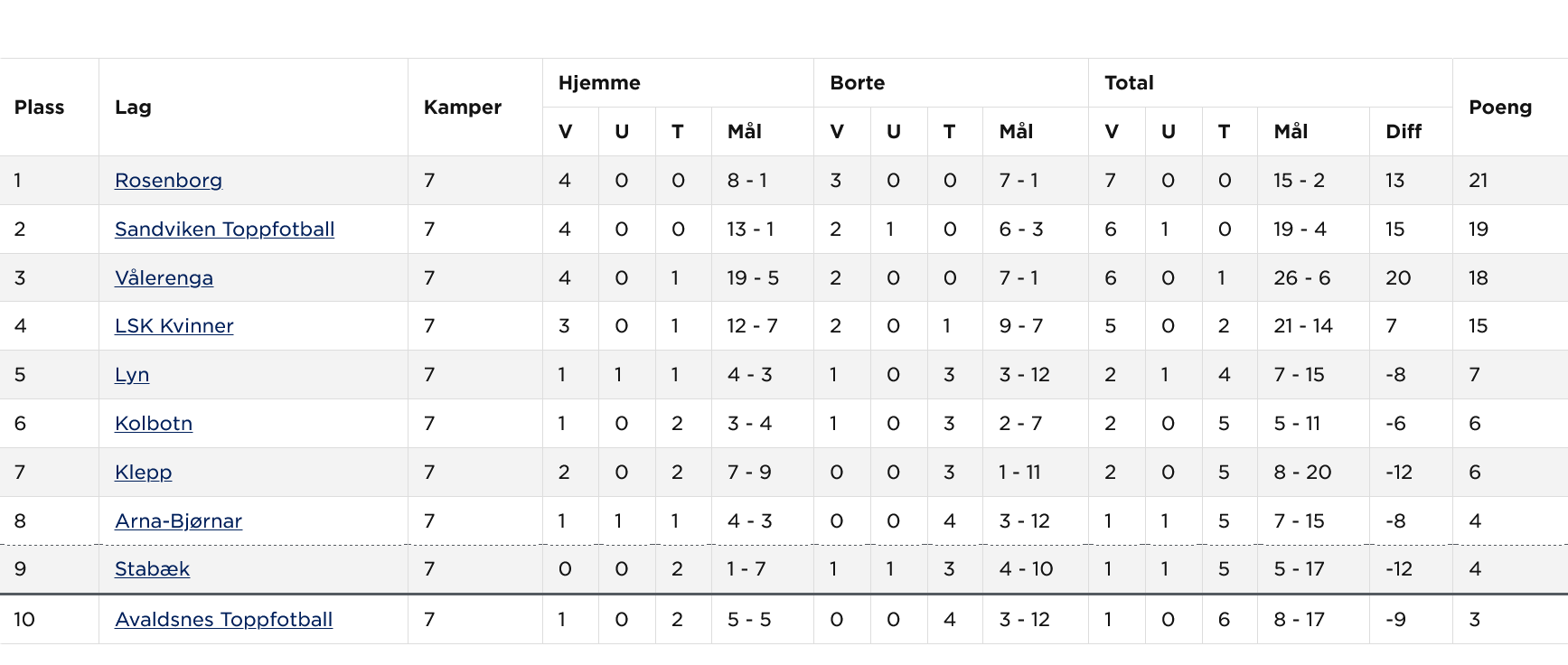This screenshot has height=665, width=1568.
Task: Open the Kolbotn team page
Action: pyautogui.click(x=153, y=423)
